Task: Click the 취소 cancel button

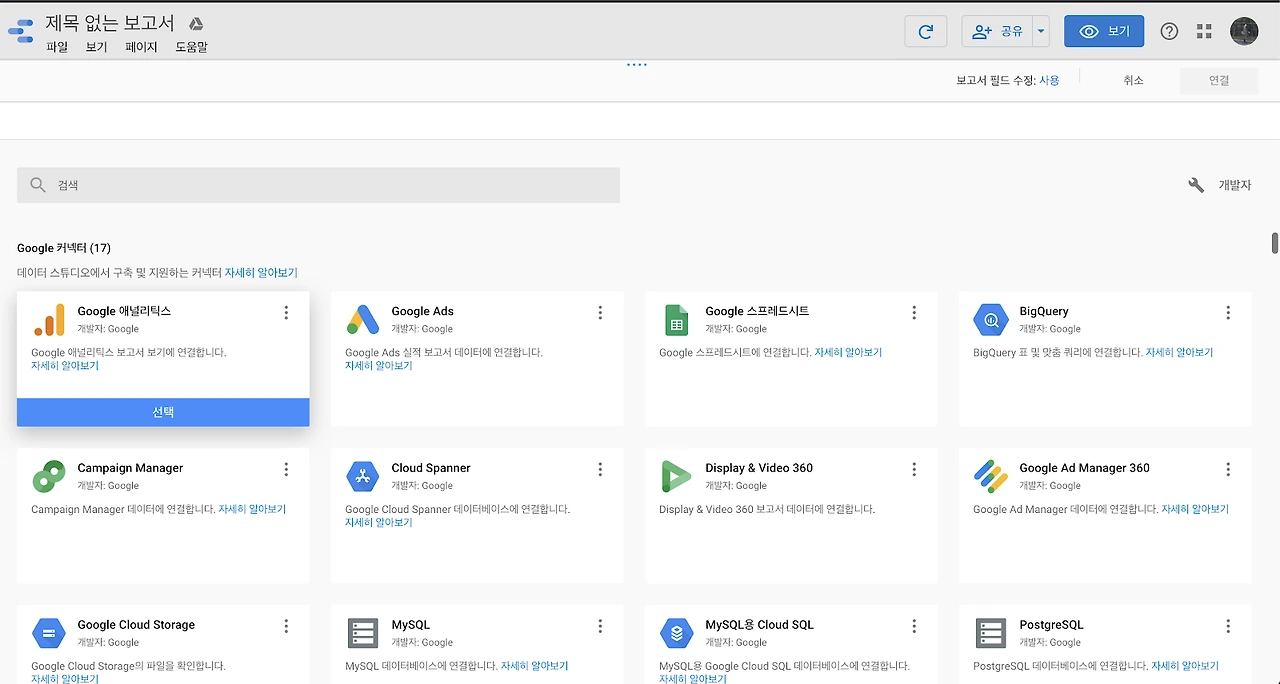Action: (x=1133, y=80)
